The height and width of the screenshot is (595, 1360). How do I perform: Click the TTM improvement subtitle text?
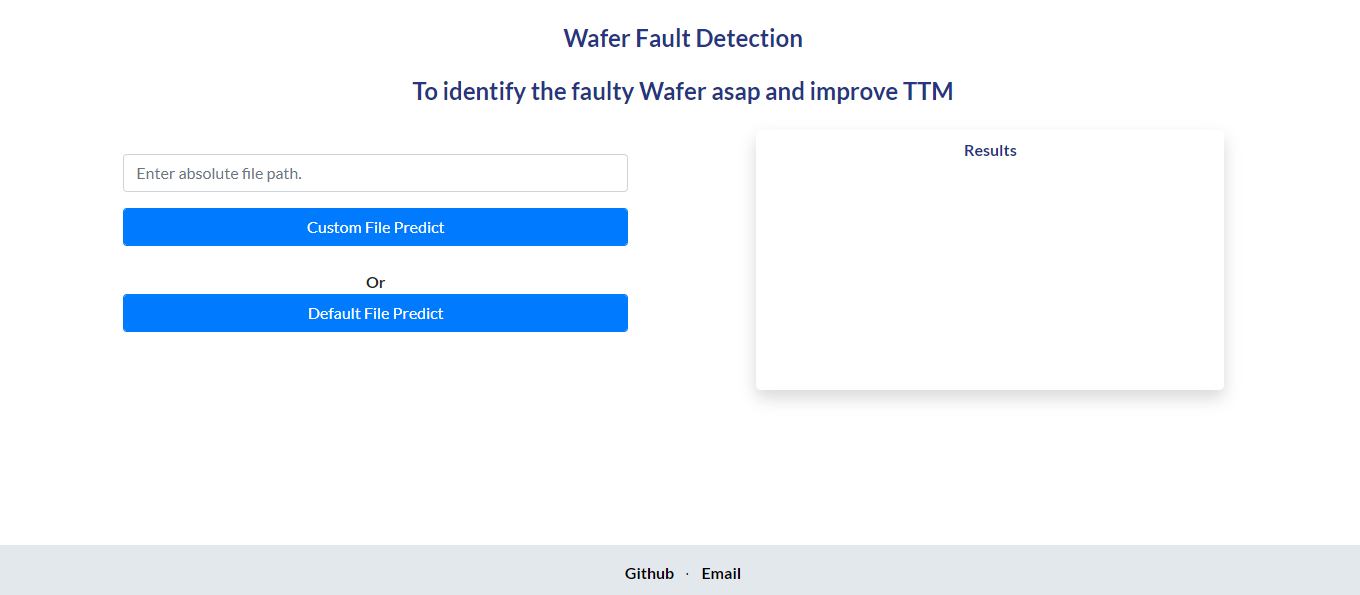point(682,91)
